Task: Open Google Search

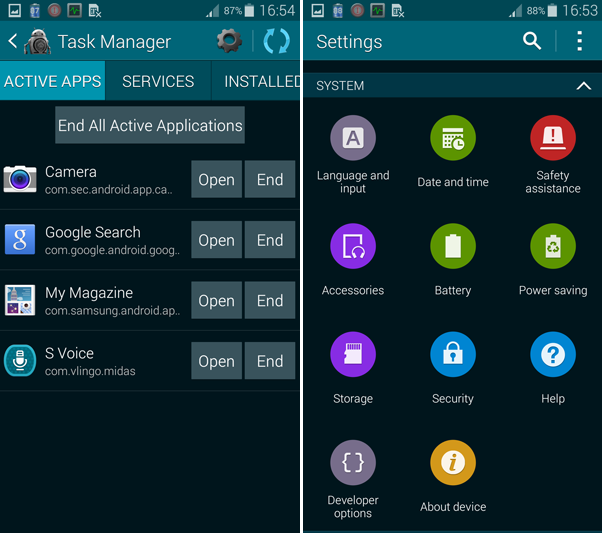Action: [x=217, y=240]
